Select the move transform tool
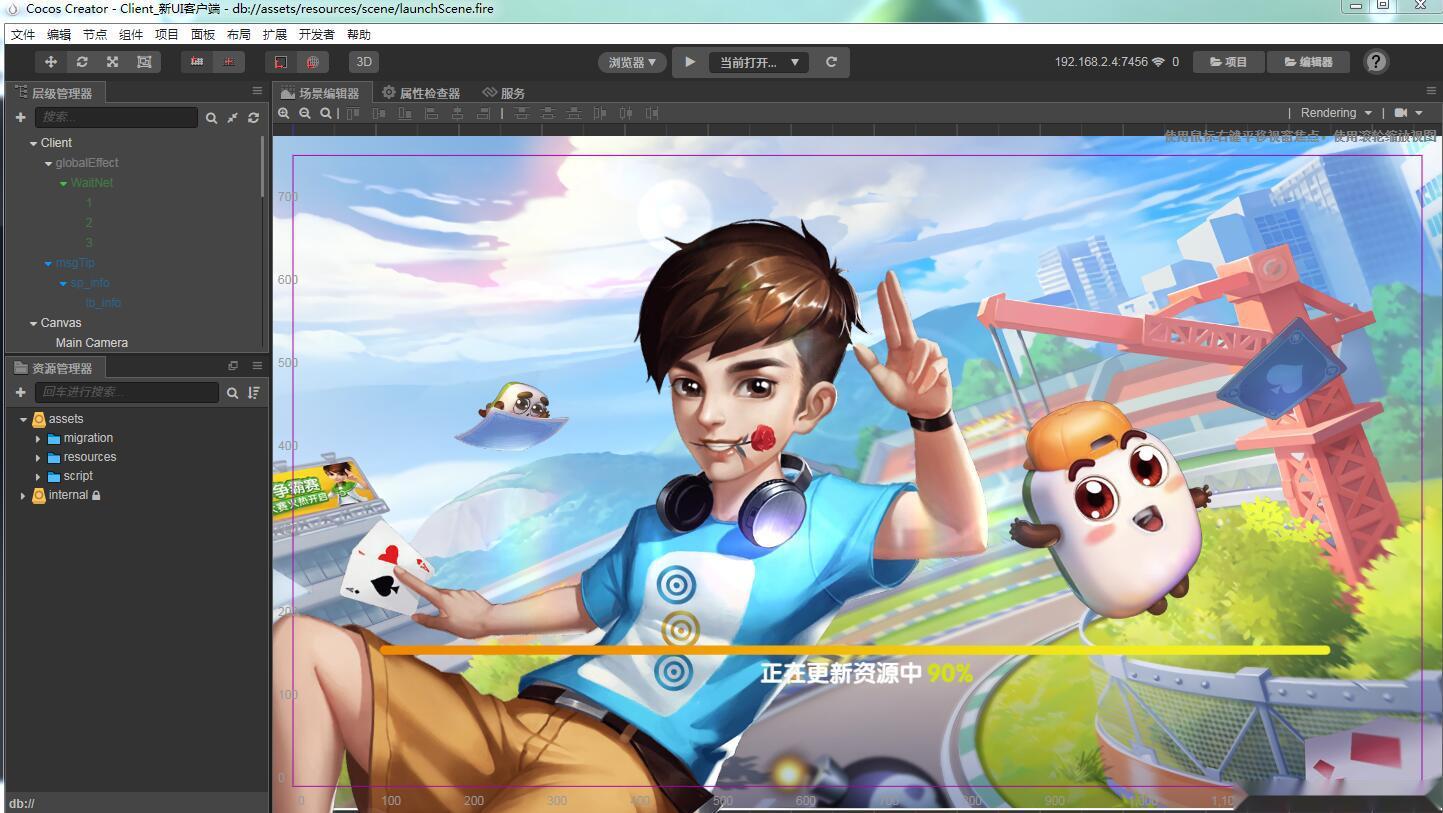Screen dimensions: 1443x813 (x=50, y=62)
